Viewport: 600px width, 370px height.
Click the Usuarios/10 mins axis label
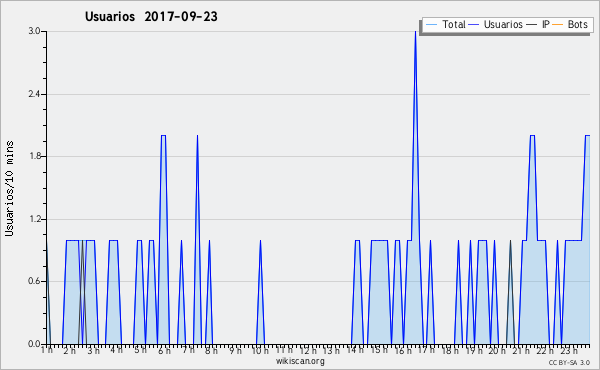coord(9,189)
